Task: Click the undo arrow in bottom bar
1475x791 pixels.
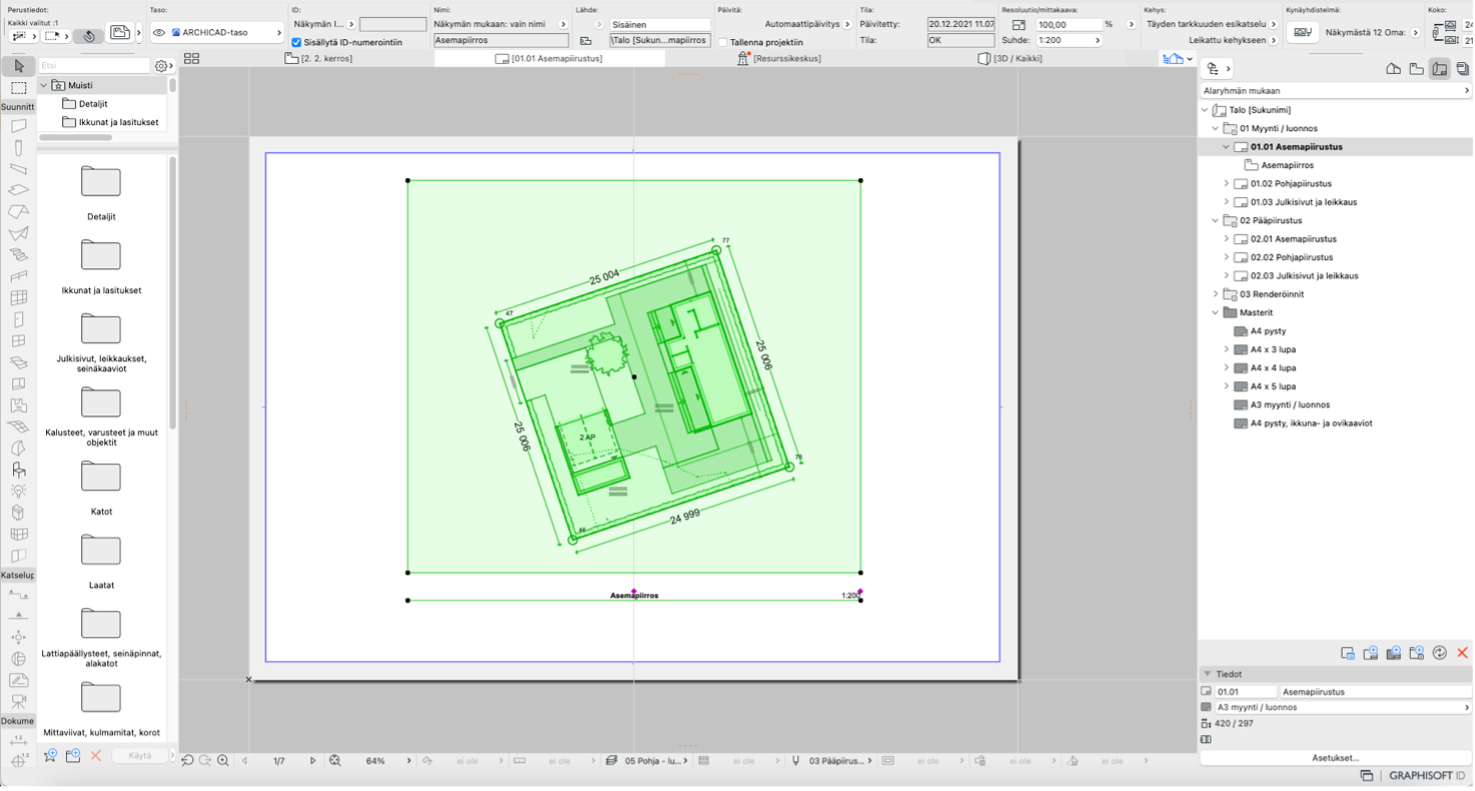Action: [187, 761]
